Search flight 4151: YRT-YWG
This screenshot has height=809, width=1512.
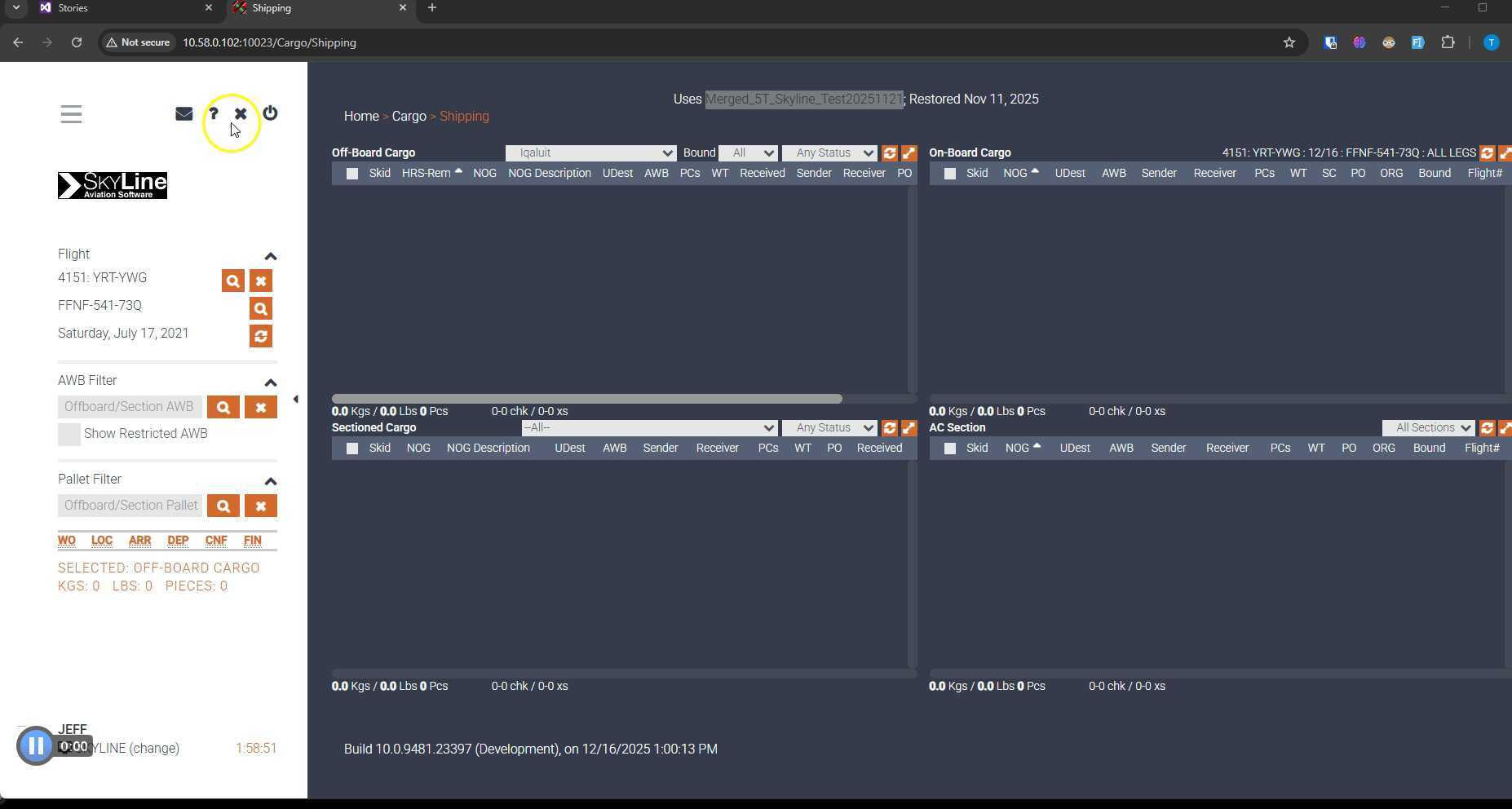coord(232,281)
